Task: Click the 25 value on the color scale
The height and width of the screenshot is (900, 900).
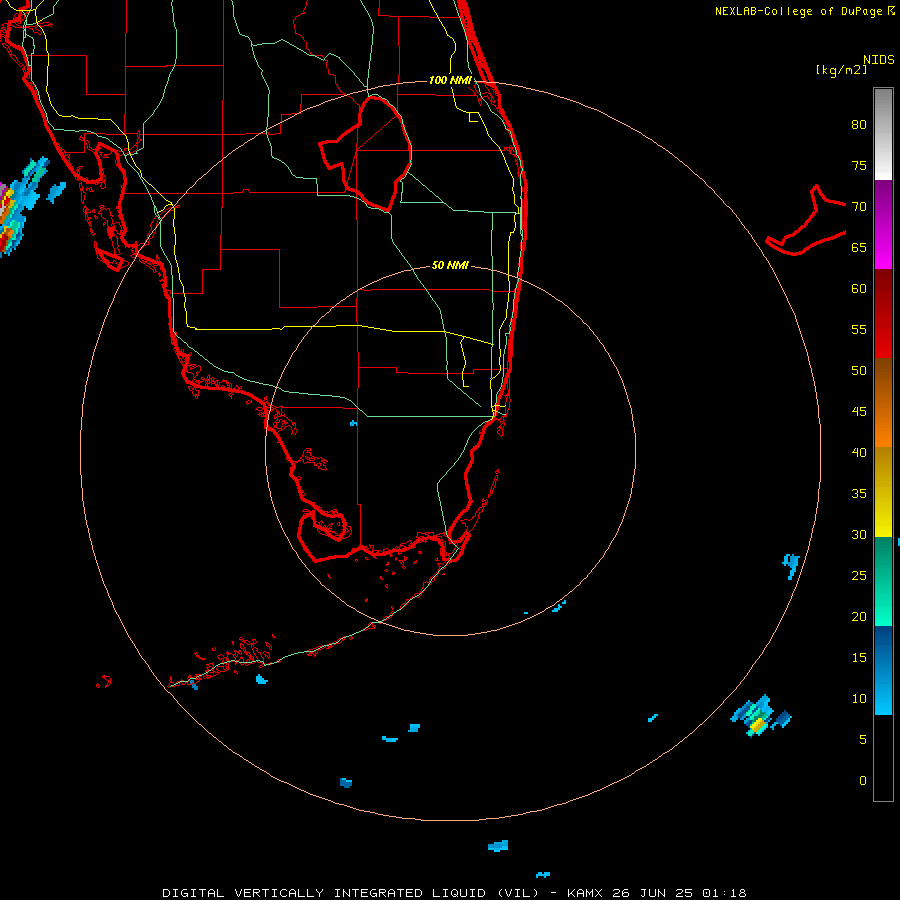Action: click(x=859, y=575)
